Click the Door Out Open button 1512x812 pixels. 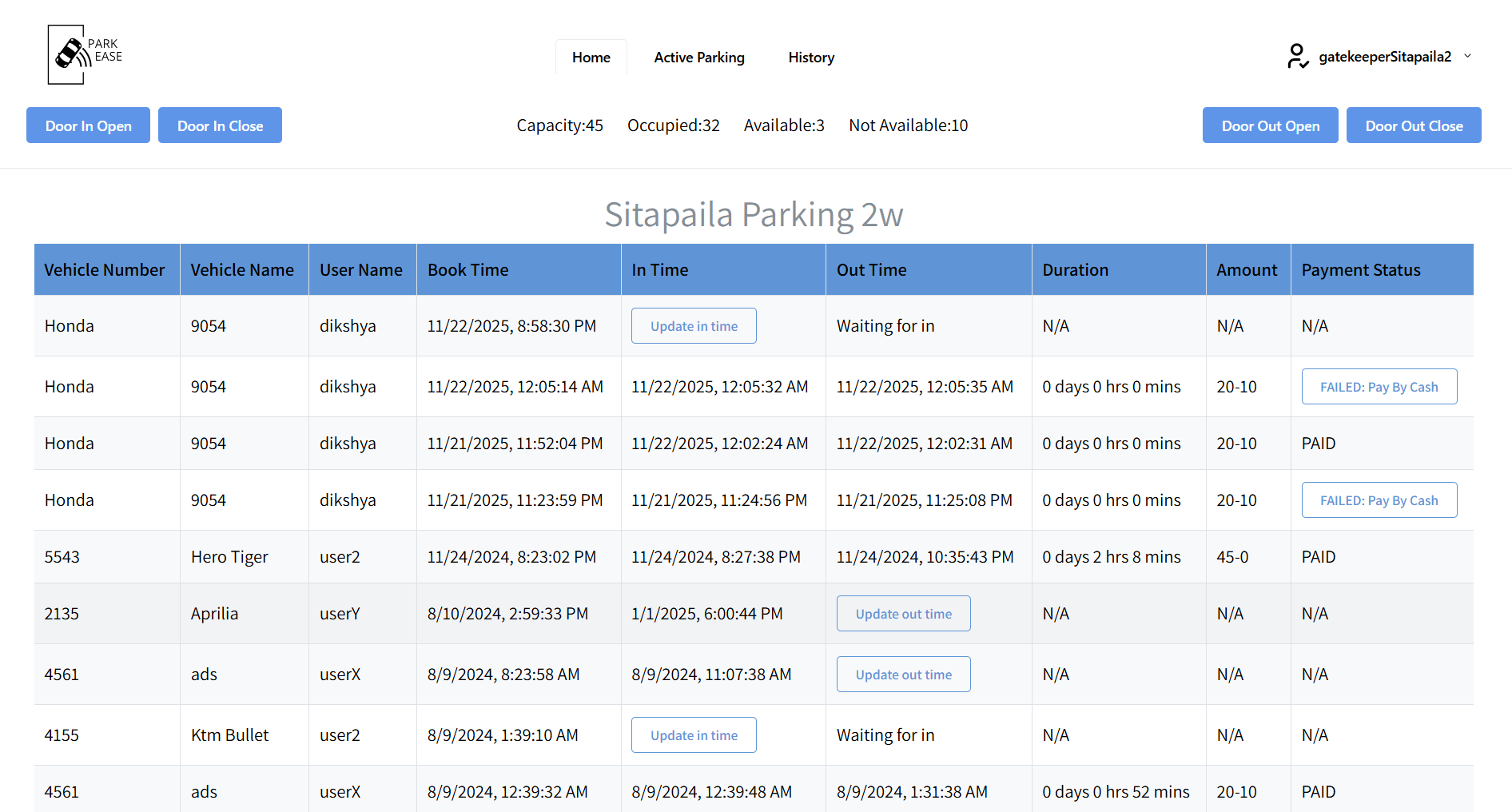tap(1270, 125)
